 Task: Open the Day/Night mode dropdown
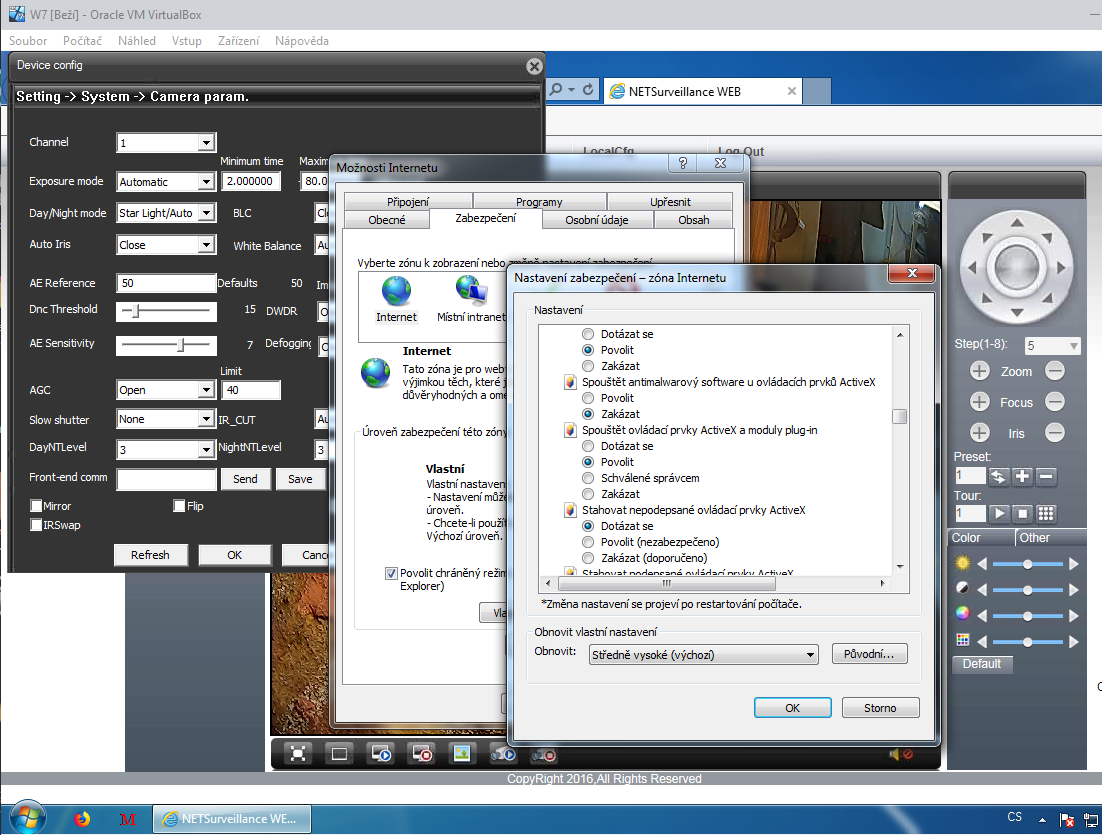pos(206,212)
